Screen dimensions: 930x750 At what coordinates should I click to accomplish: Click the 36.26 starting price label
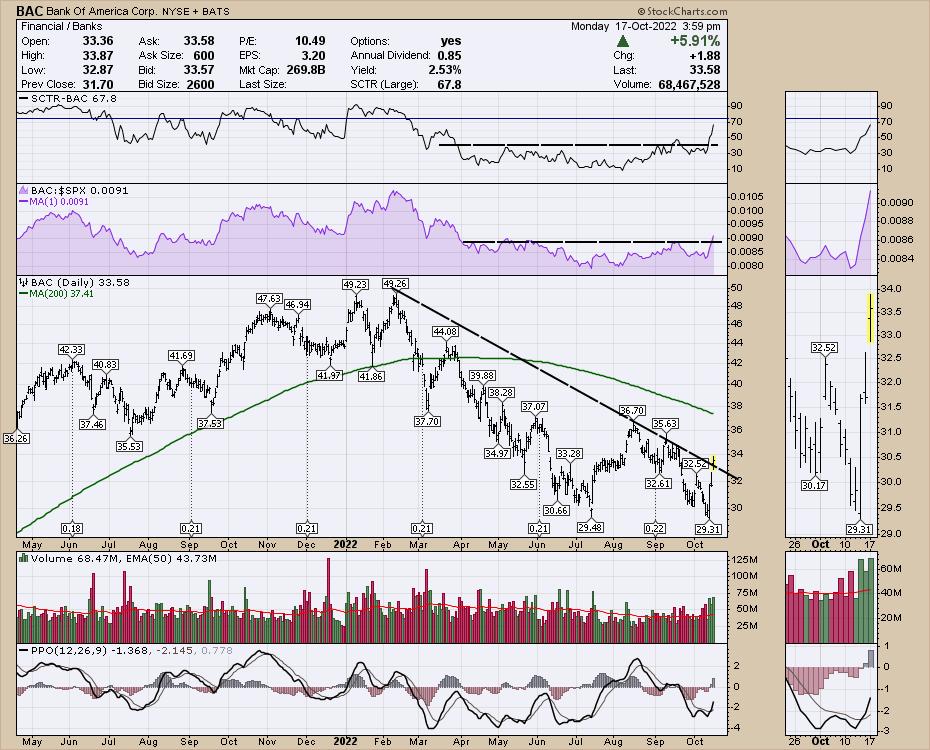[x=15, y=438]
